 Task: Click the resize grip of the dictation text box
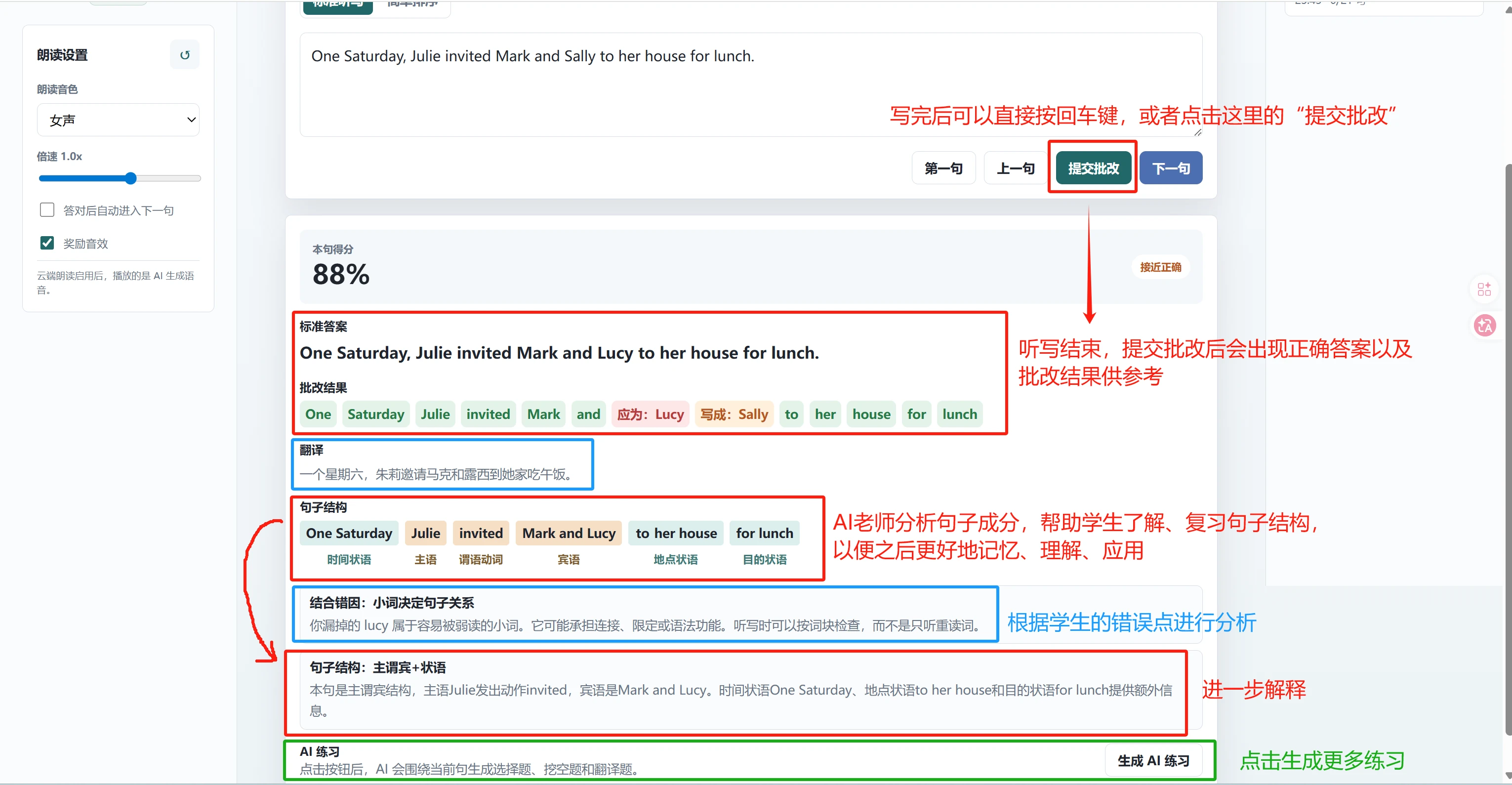pos(1197,132)
